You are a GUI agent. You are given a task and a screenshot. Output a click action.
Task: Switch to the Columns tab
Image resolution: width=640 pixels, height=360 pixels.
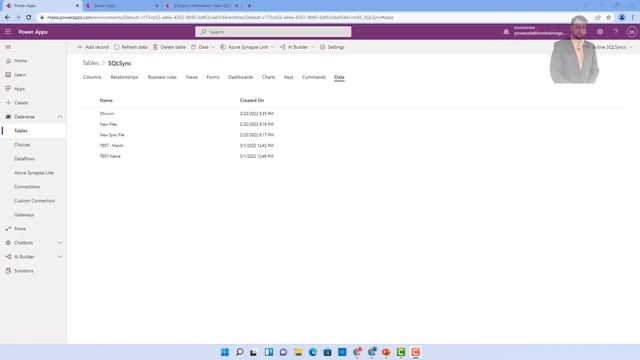(92, 77)
